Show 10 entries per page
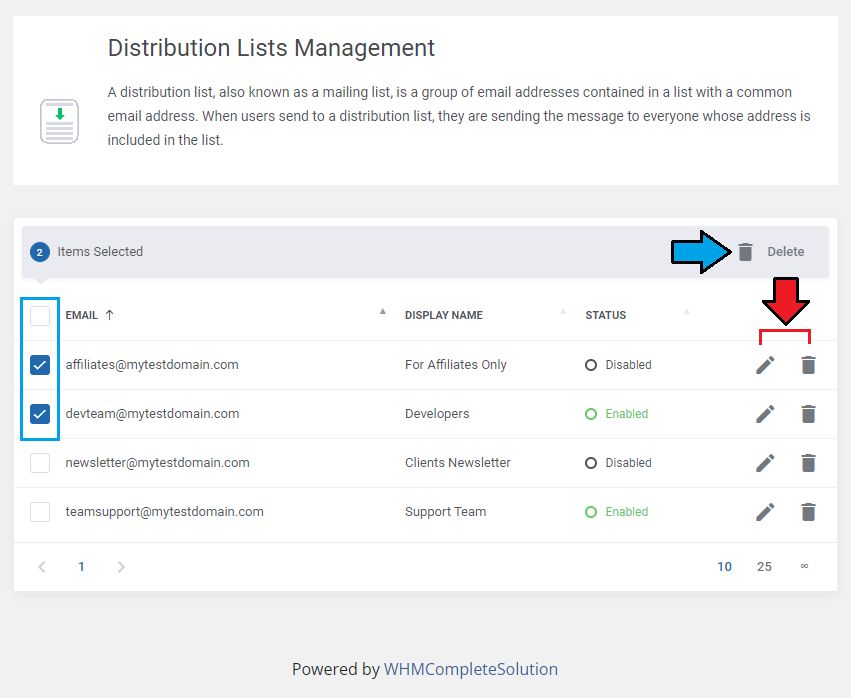851x698 pixels. click(725, 567)
